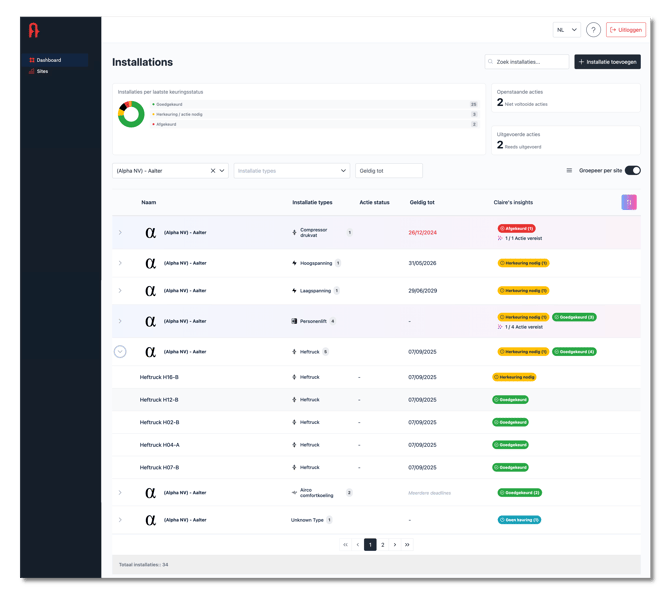Viewport: 670px width, 598px height.
Task: Clear the (Alpha NV) - Aalter site filter
Action: tap(213, 171)
